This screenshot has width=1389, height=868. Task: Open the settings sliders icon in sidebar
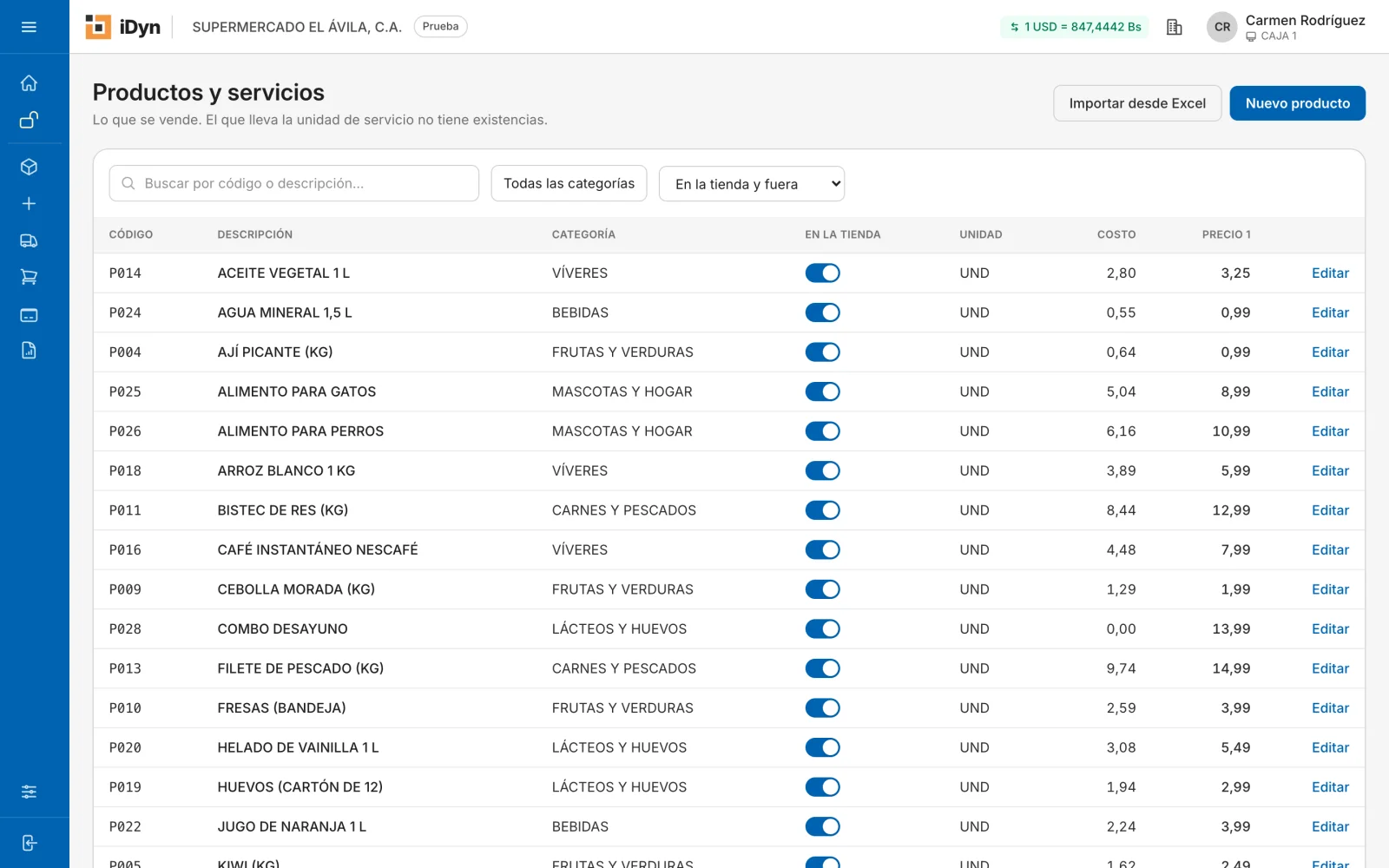29,792
